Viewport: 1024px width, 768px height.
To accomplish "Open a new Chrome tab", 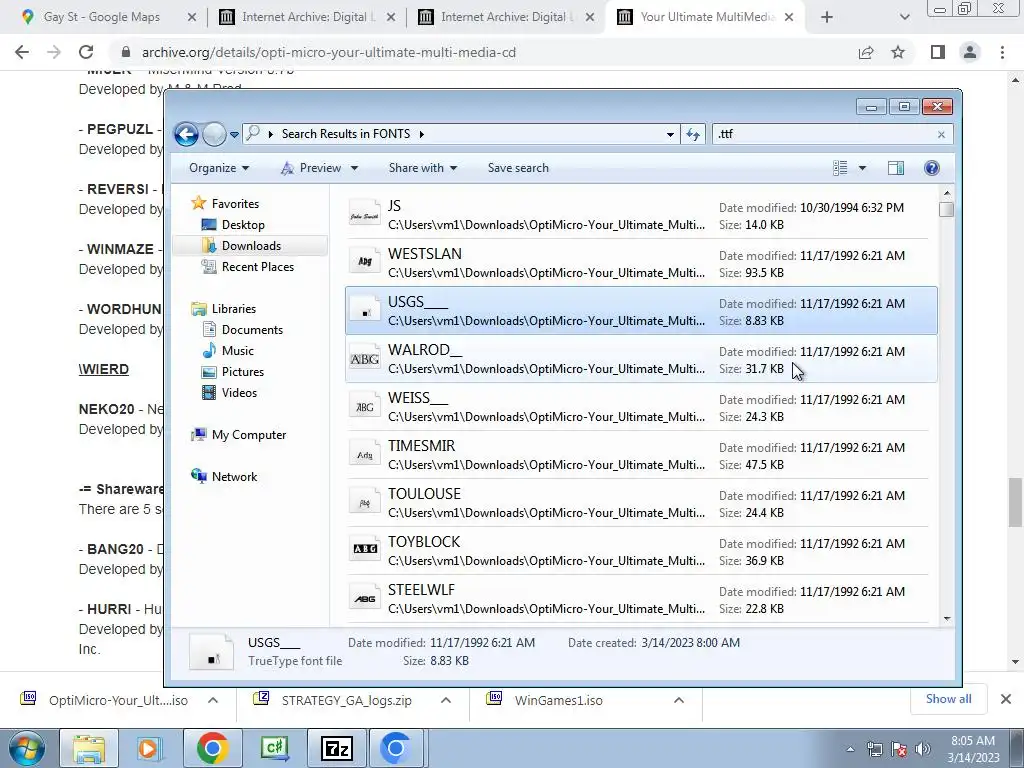I will pos(827,18).
